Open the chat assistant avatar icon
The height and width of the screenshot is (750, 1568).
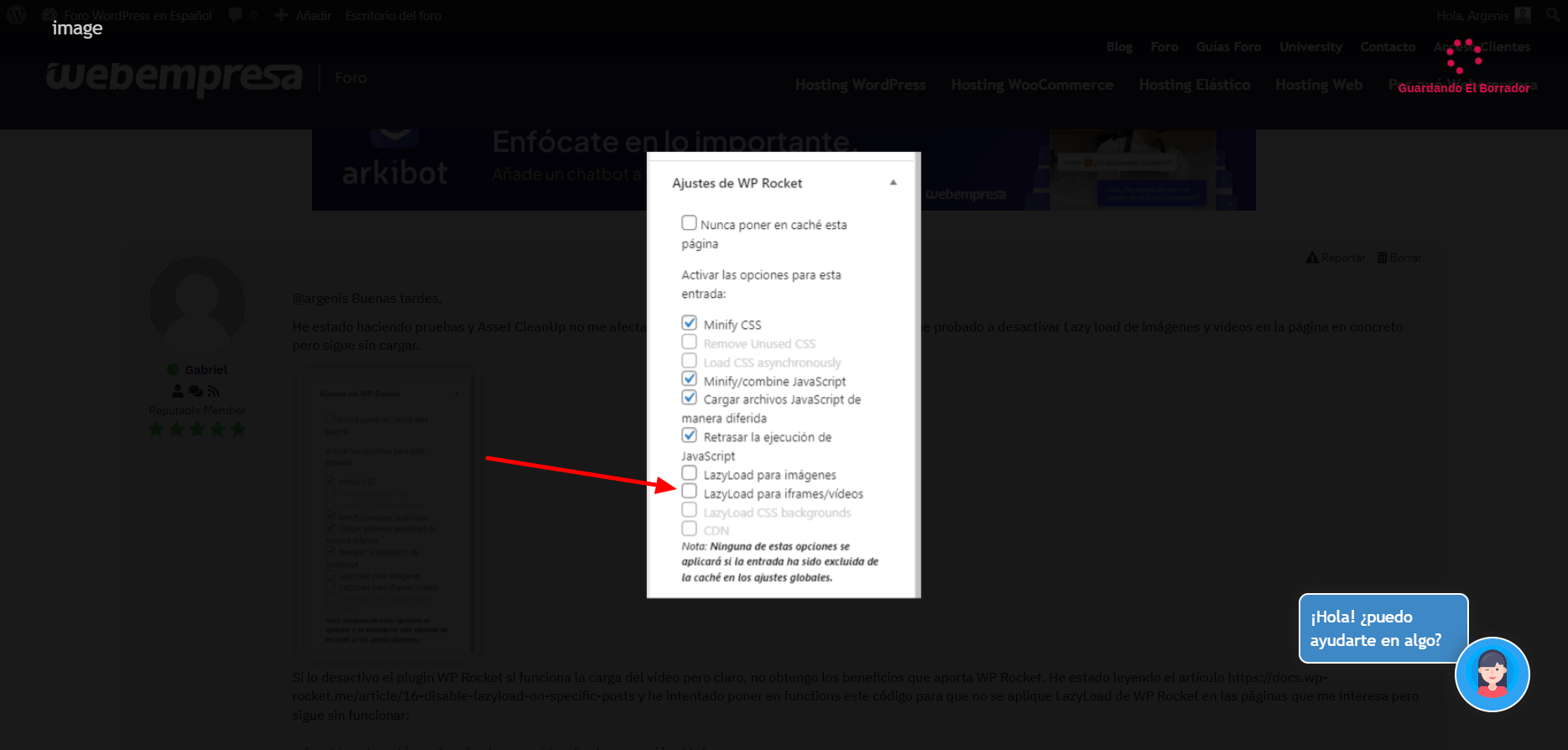tap(1492, 674)
